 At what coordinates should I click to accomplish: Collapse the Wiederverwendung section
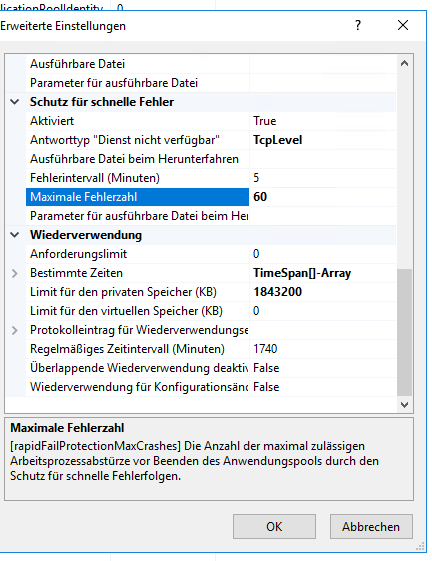[x=15, y=235]
